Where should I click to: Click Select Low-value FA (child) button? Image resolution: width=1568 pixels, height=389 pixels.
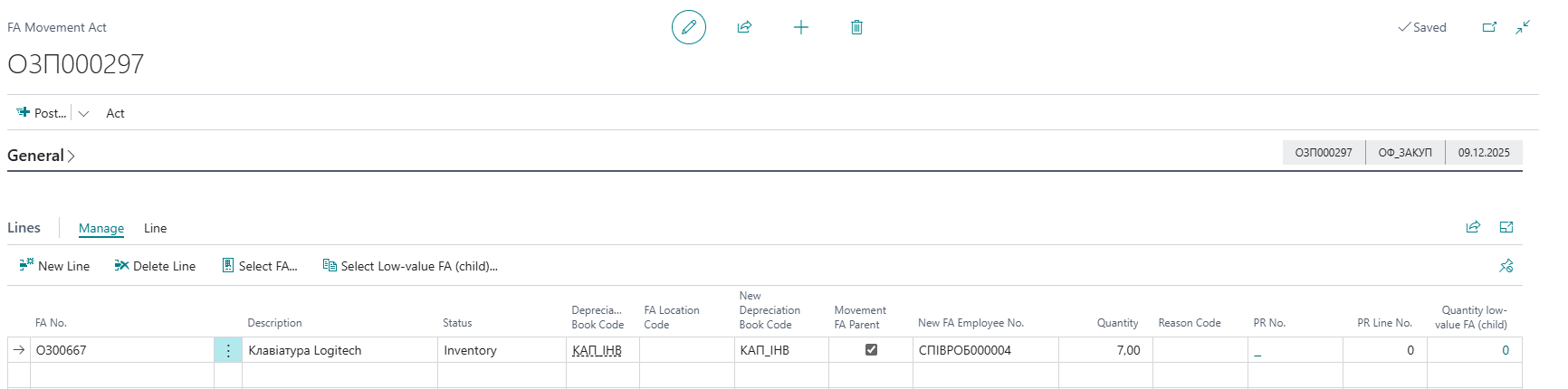(x=410, y=266)
